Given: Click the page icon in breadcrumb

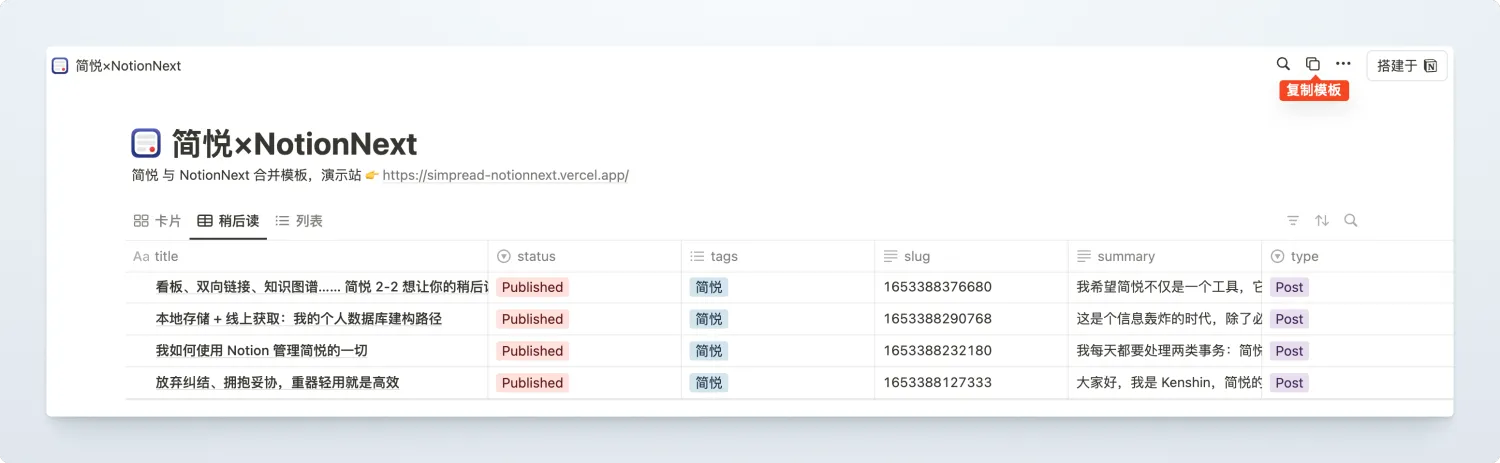Looking at the screenshot, I should [60, 66].
